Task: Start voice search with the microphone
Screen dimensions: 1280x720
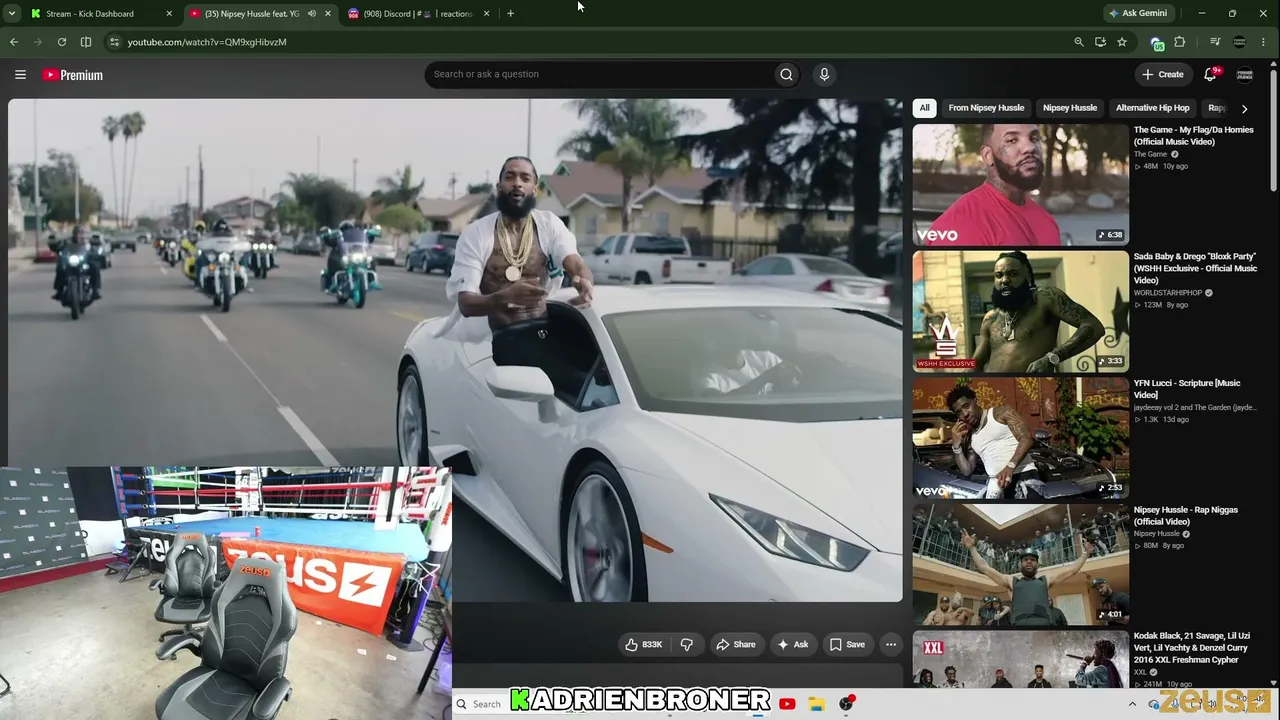Action: point(824,74)
